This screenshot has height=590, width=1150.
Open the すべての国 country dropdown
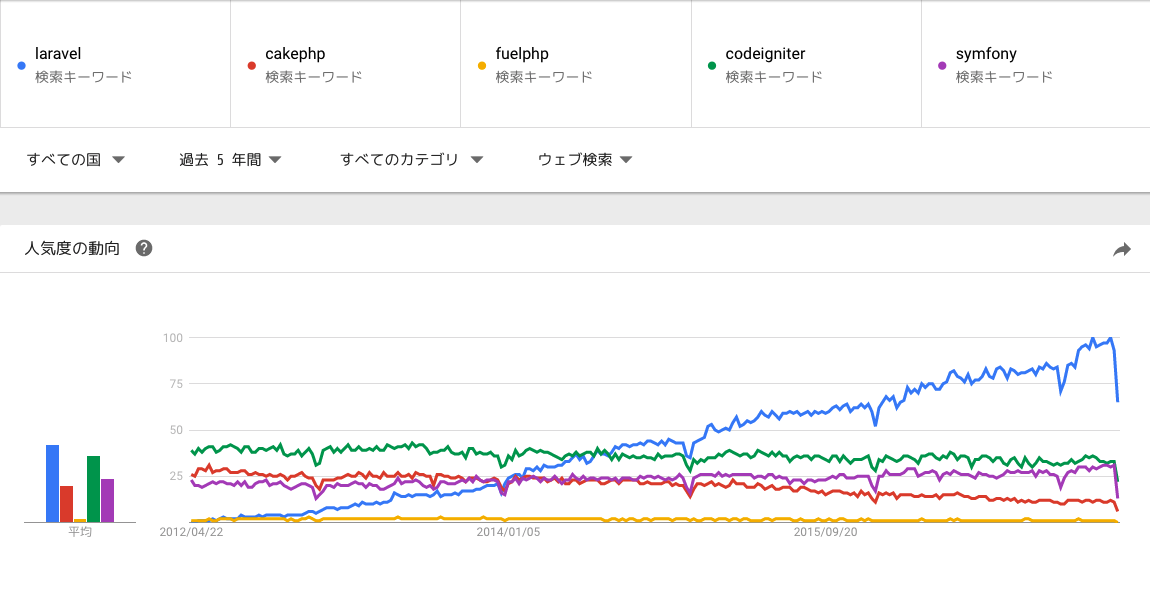pos(76,159)
